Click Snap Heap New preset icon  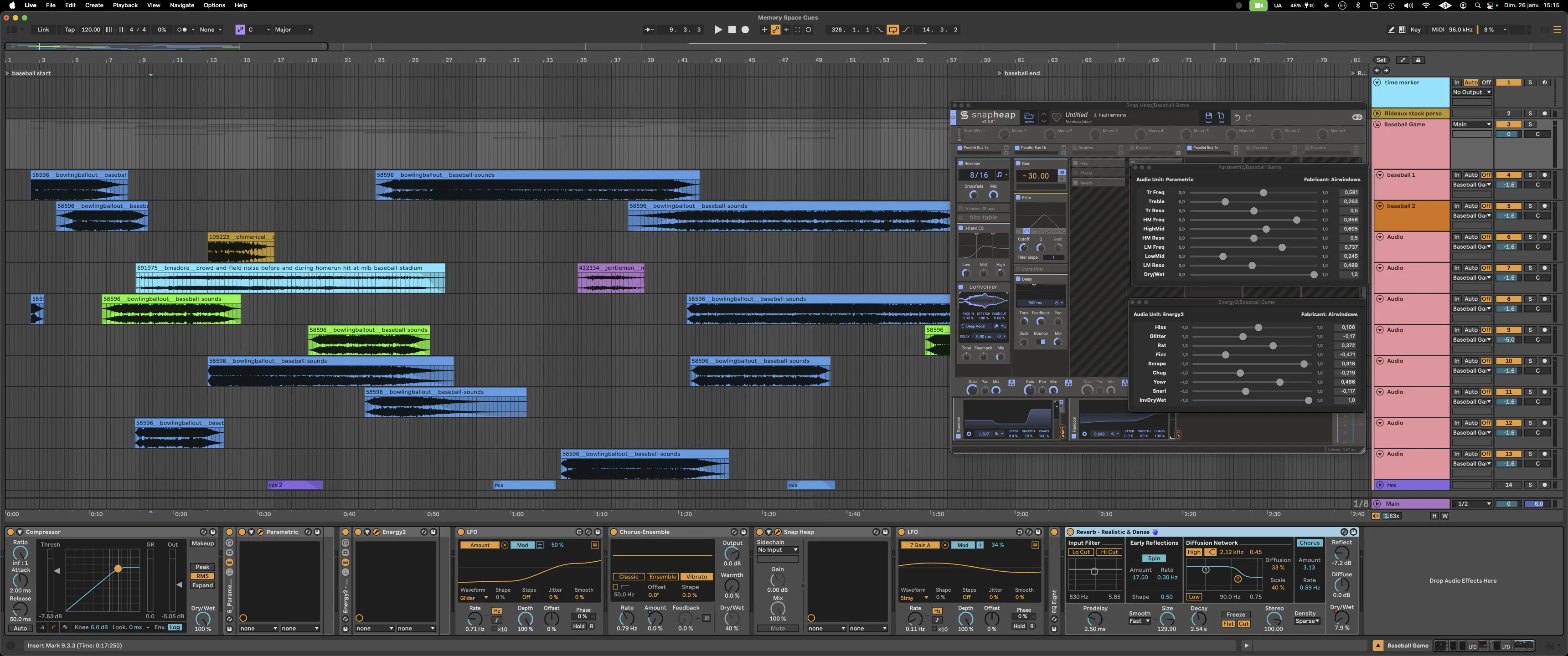(x=1221, y=116)
